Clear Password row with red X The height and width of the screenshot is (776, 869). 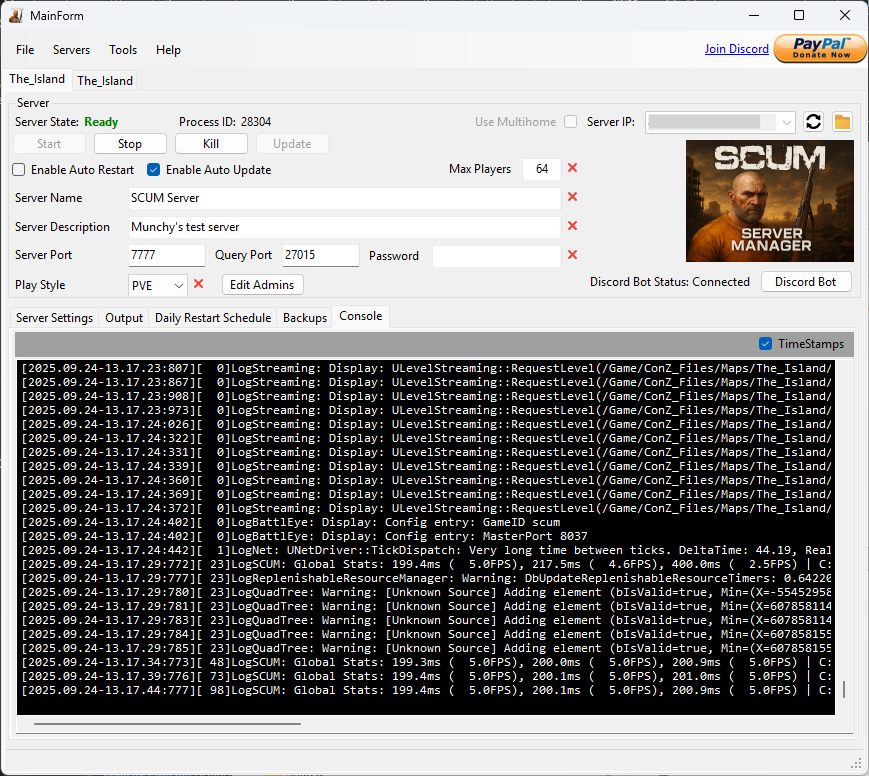[572, 254]
